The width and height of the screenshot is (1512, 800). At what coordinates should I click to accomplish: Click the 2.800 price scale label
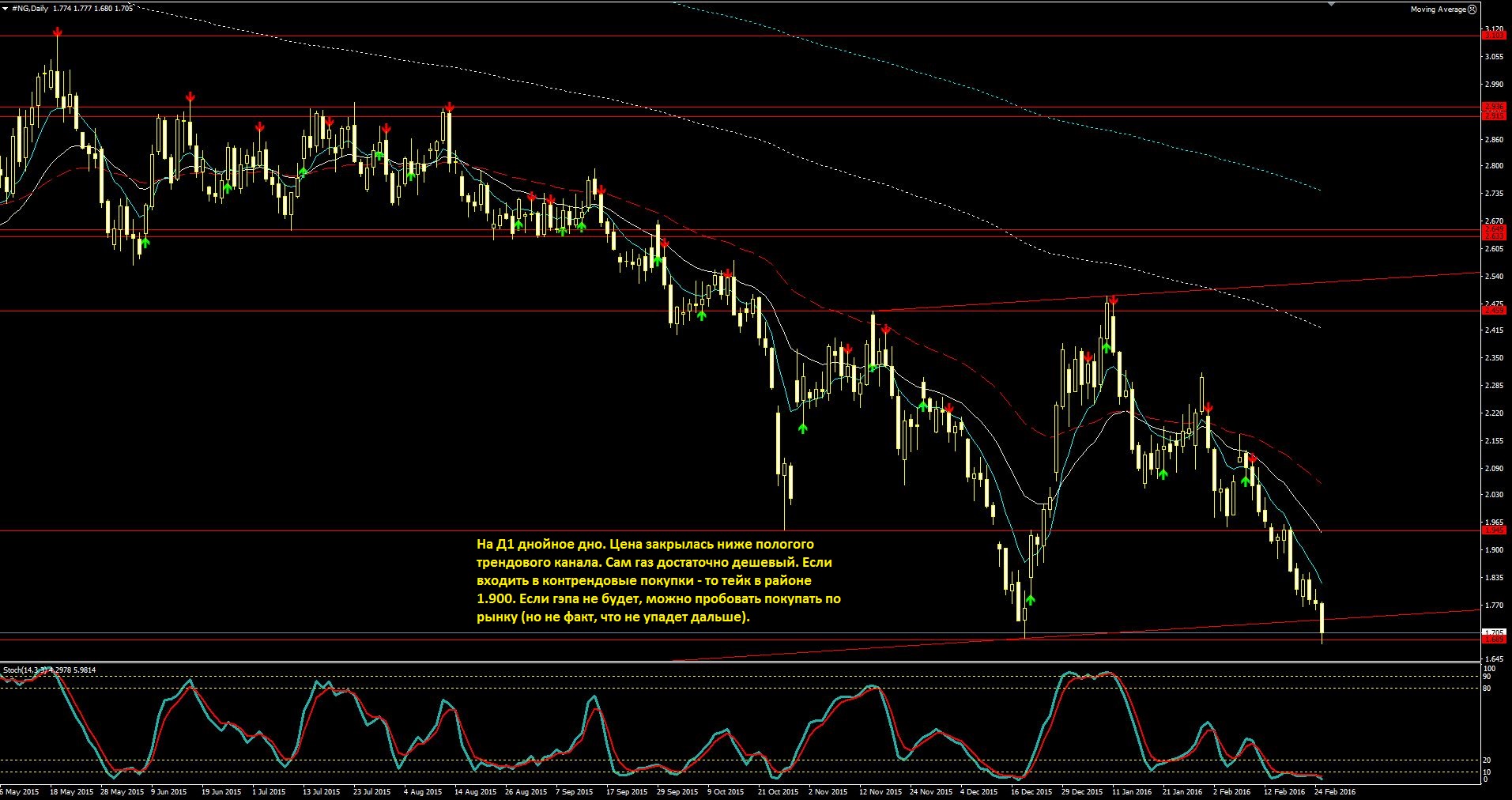tap(1493, 166)
